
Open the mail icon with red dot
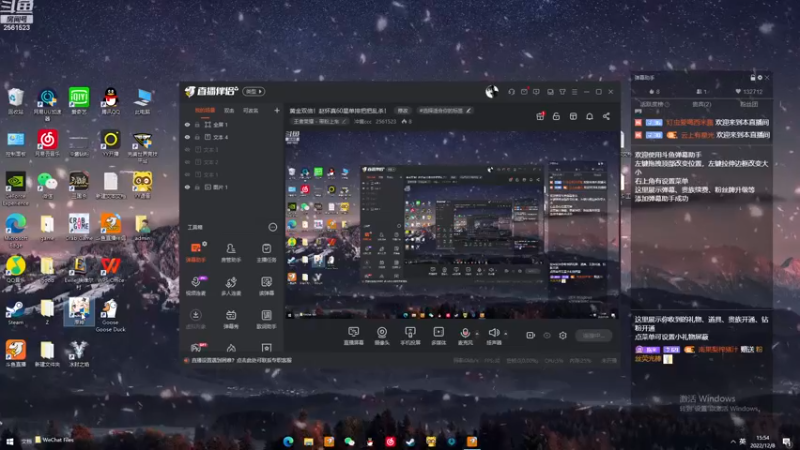[x=524, y=92]
